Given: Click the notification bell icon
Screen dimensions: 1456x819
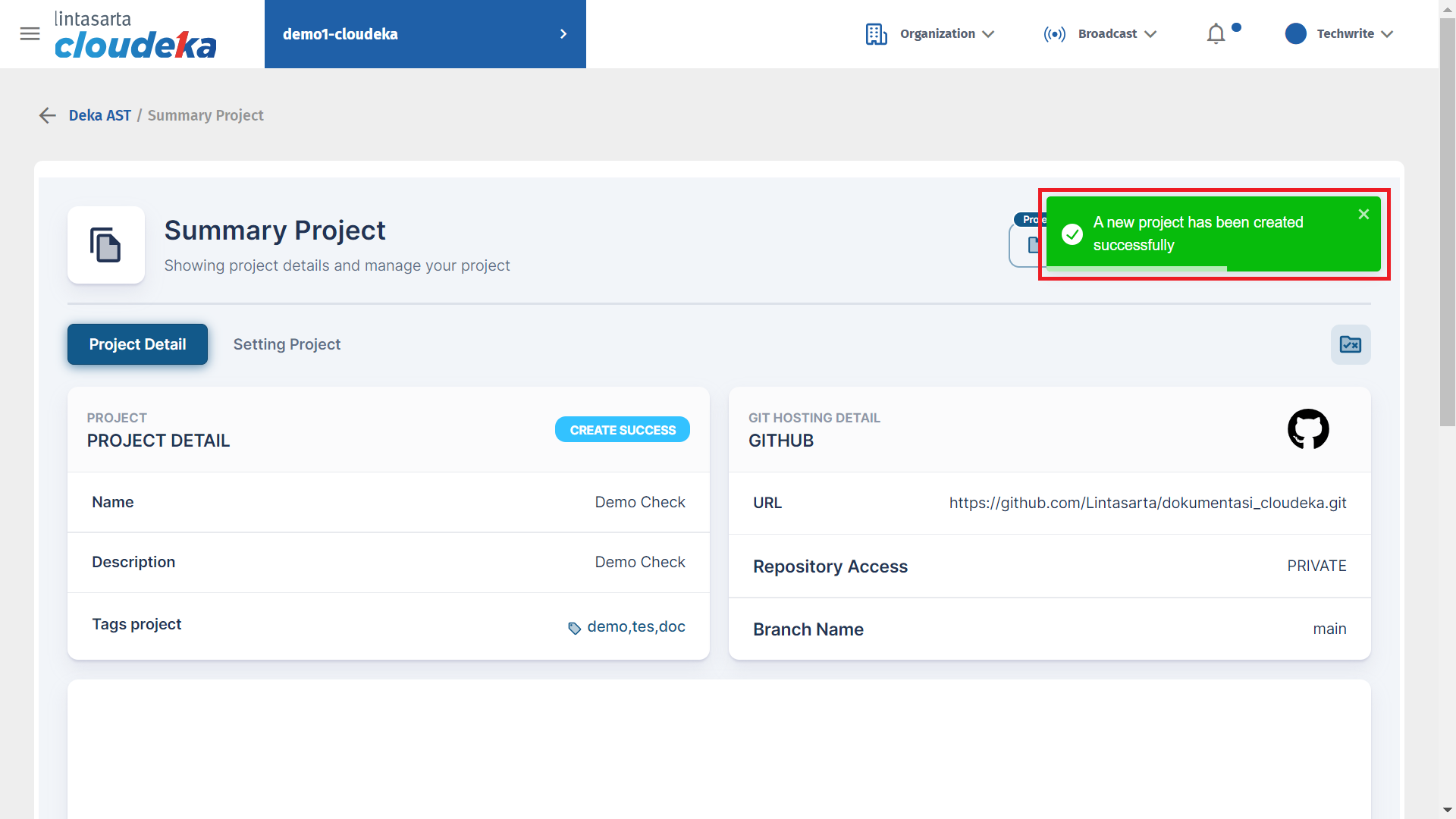Looking at the screenshot, I should click(x=1216, y=34).
